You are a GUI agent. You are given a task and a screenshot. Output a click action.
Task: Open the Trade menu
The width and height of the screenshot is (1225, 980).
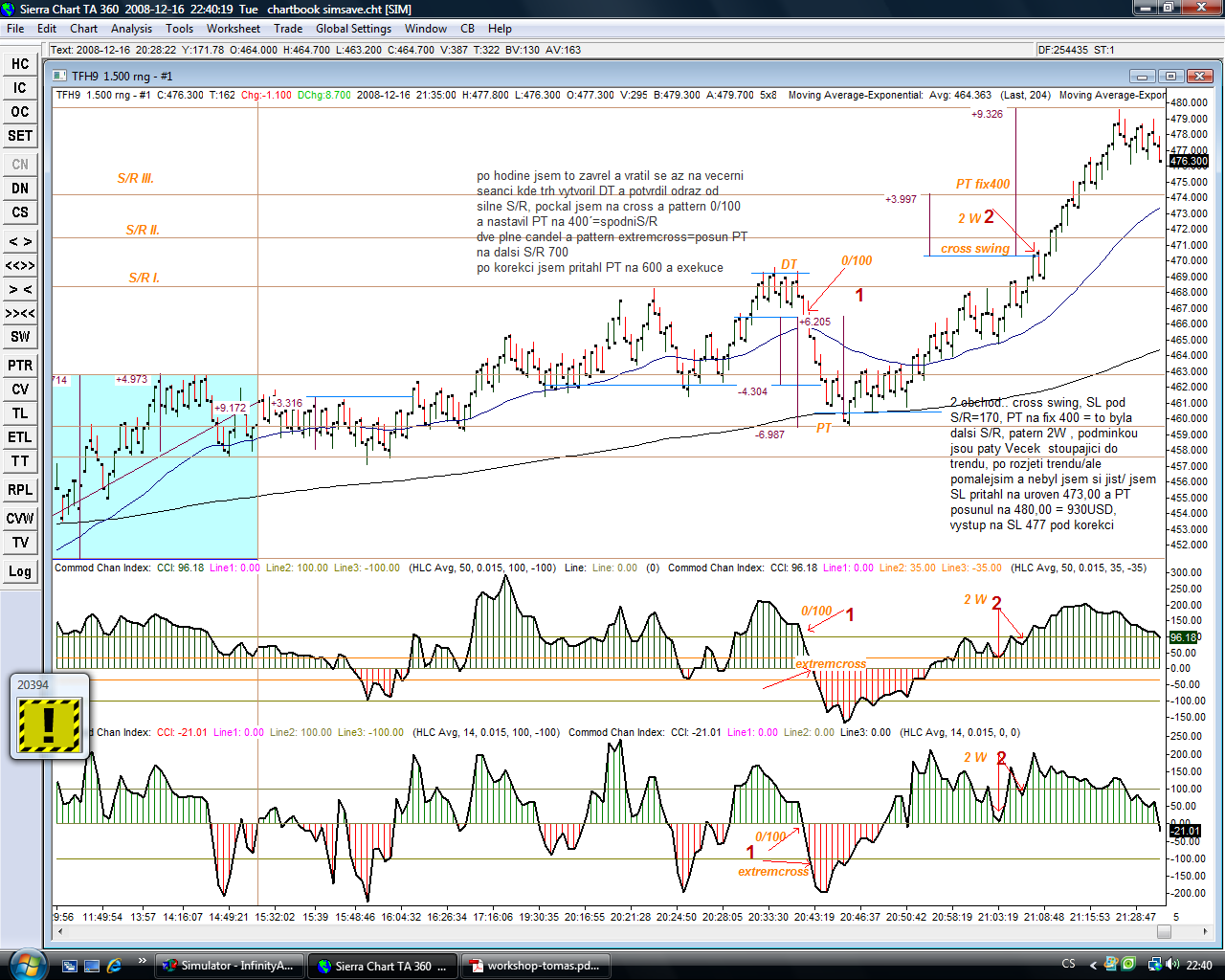288,29
